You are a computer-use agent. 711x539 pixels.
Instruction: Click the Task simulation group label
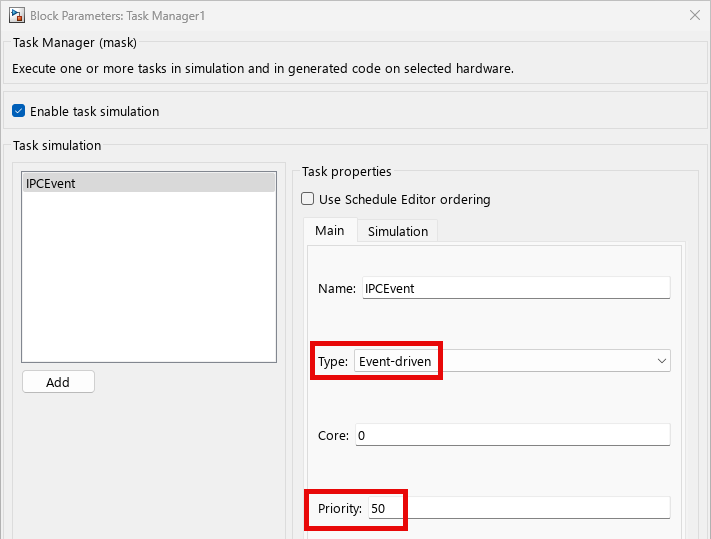tap(57, 146)
